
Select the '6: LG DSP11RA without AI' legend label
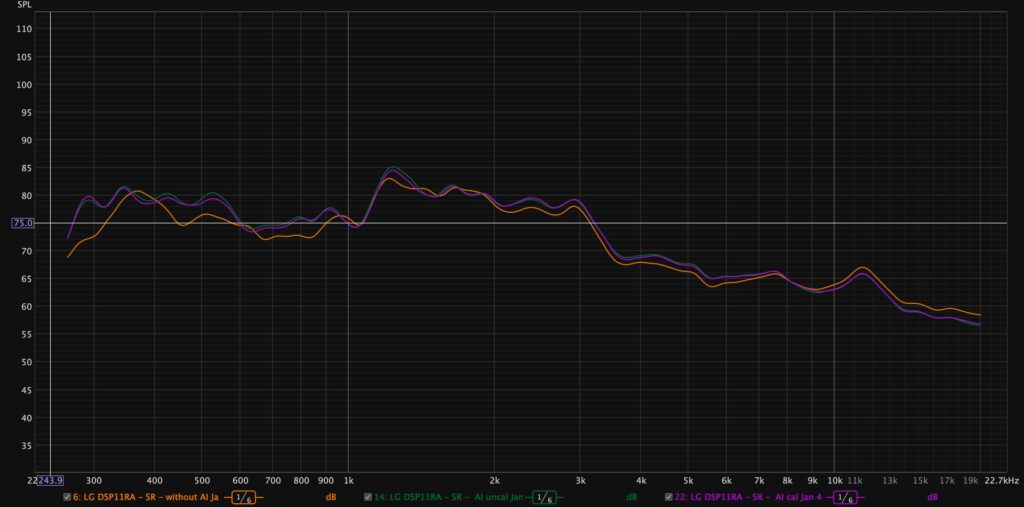point(146,497)
